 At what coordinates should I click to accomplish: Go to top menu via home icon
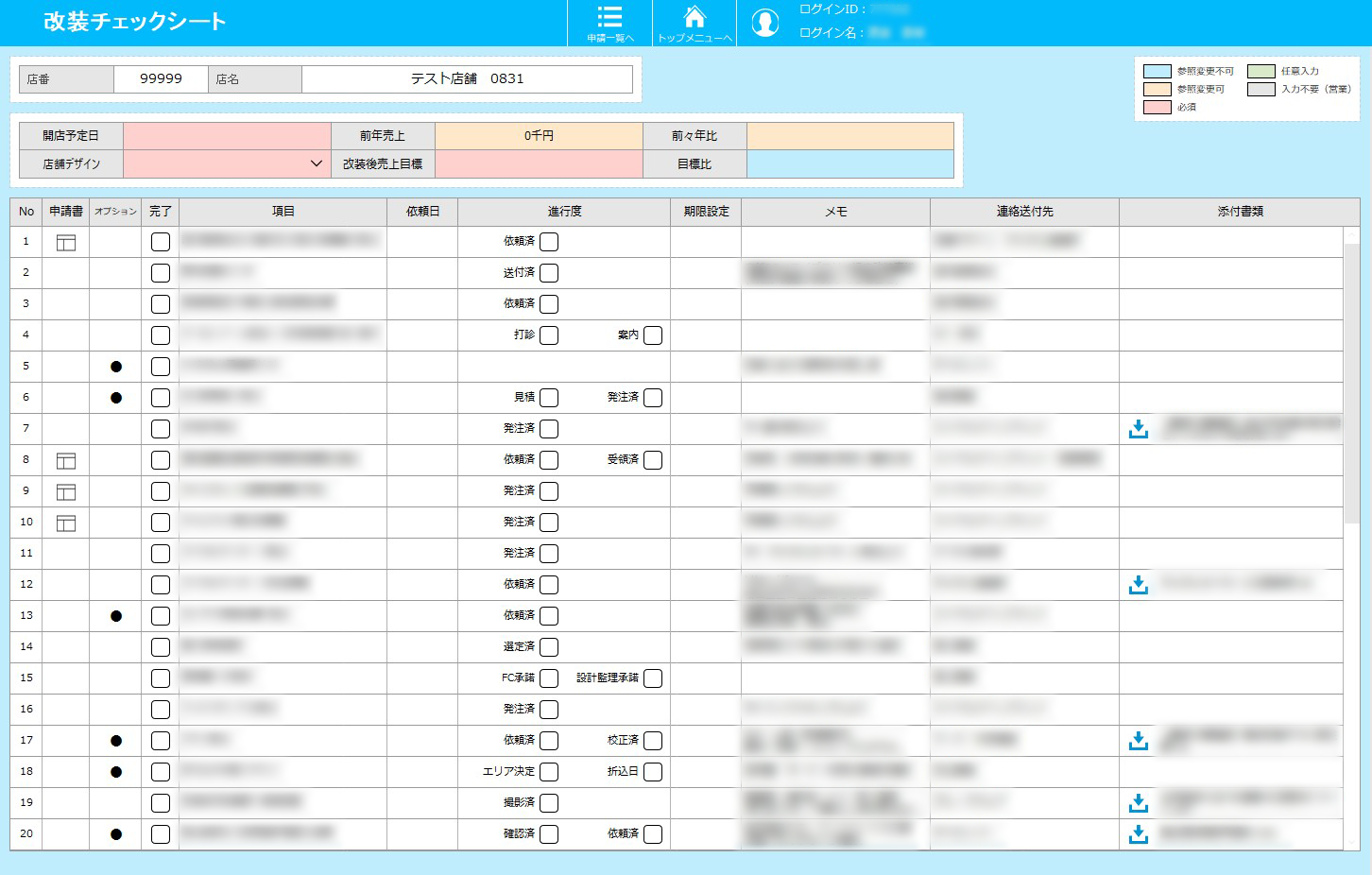pyautogui.click(x=695, y=23)
